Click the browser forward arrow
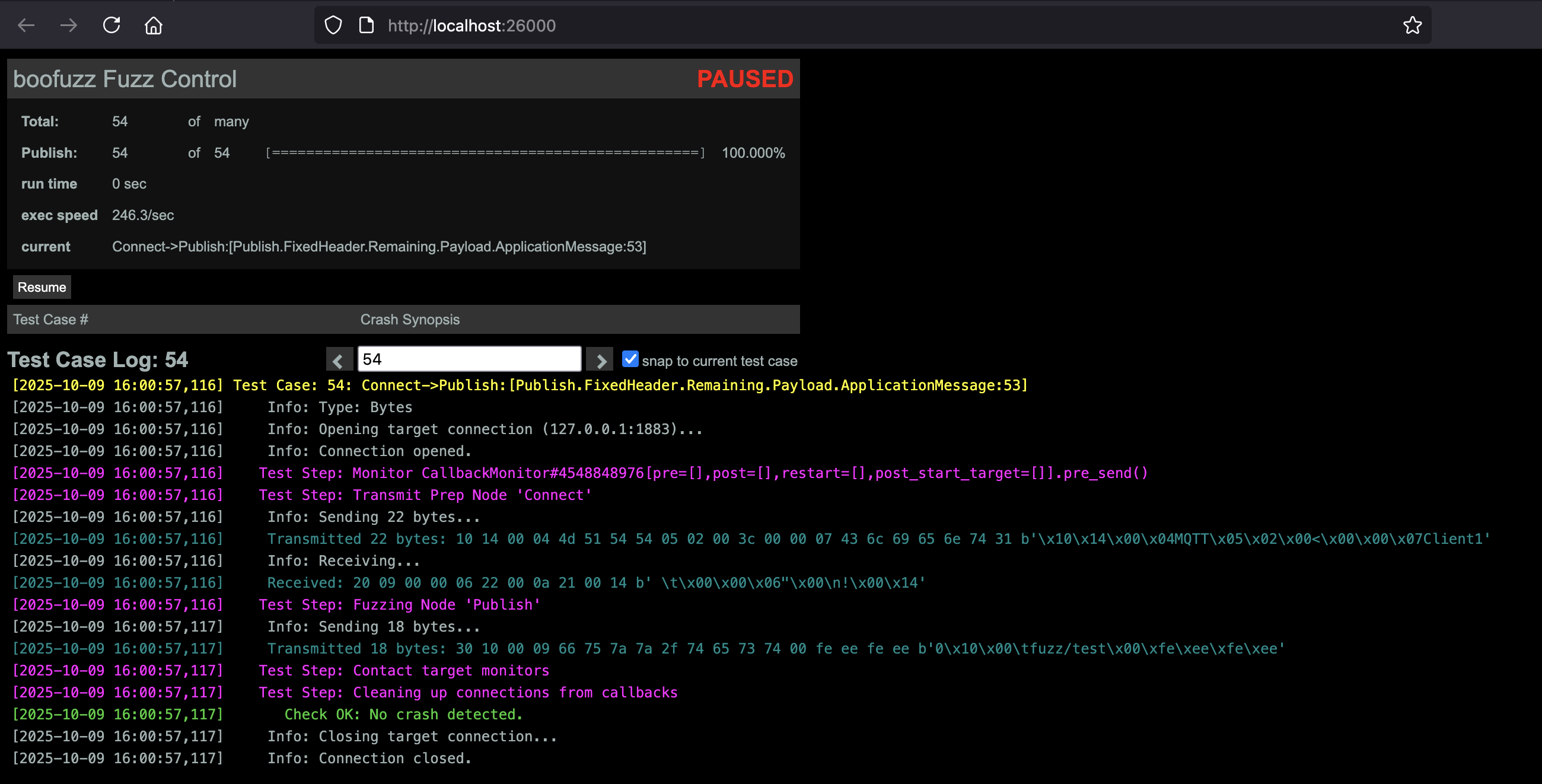The image size is (1542, 784). pyautogui.click(x=69, y=25)
